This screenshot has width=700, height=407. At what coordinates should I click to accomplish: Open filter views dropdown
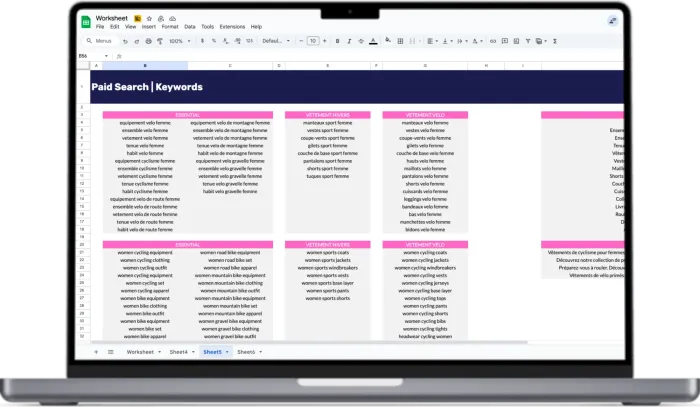(541, 41)
